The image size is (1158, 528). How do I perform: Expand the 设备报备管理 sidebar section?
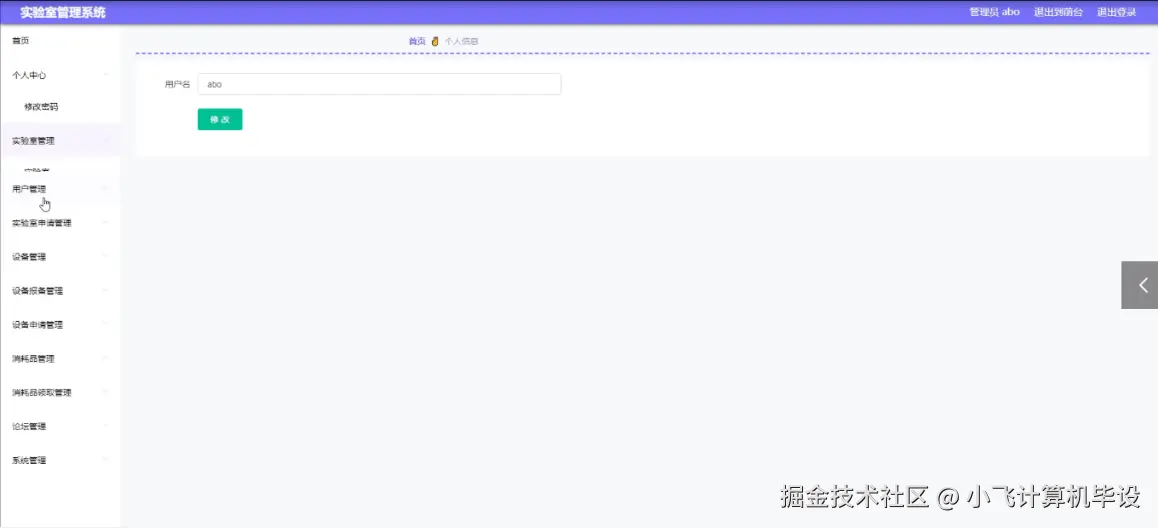pos(60,291)
